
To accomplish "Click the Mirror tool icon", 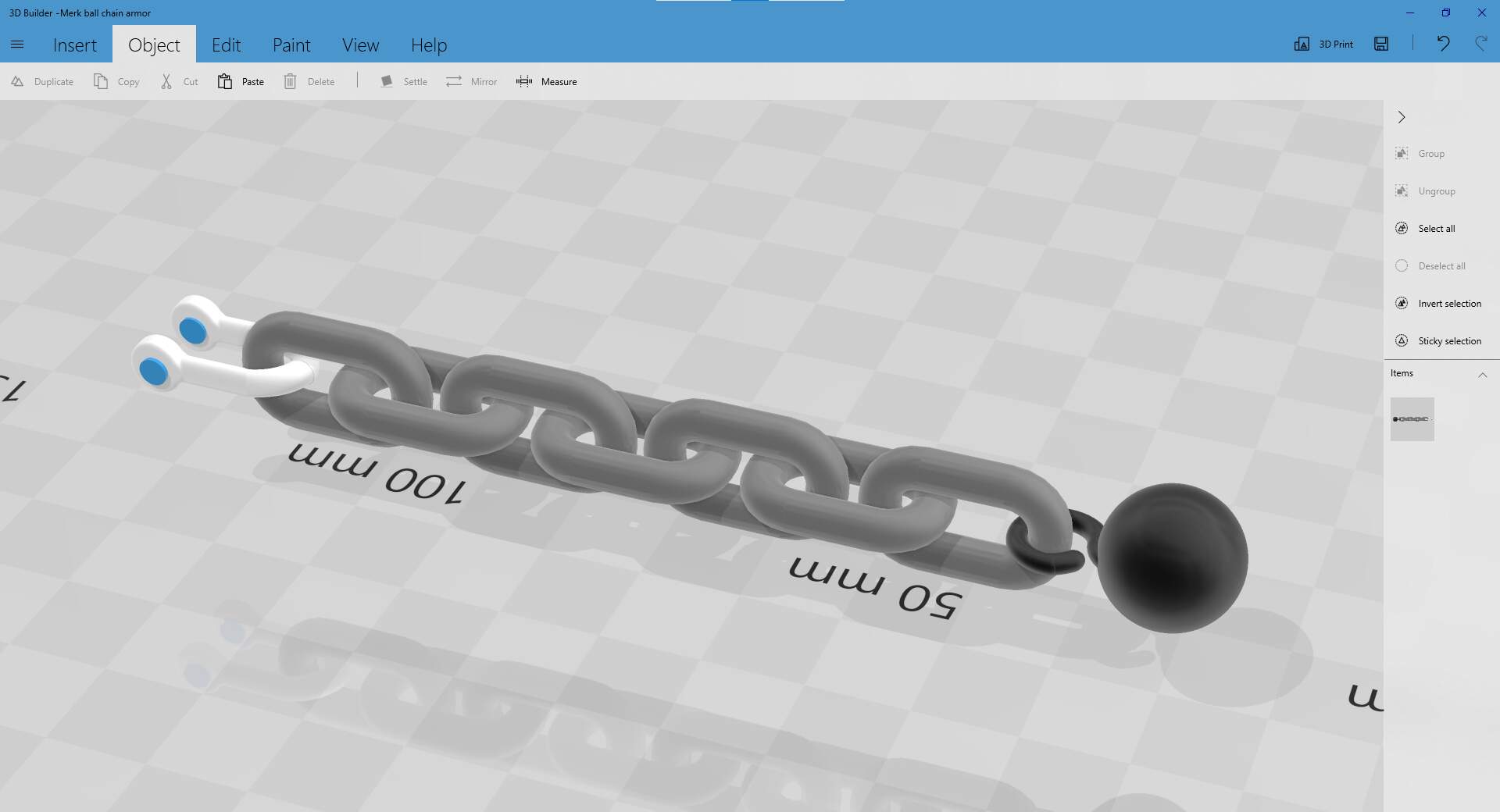I will (x=454, y=81).
